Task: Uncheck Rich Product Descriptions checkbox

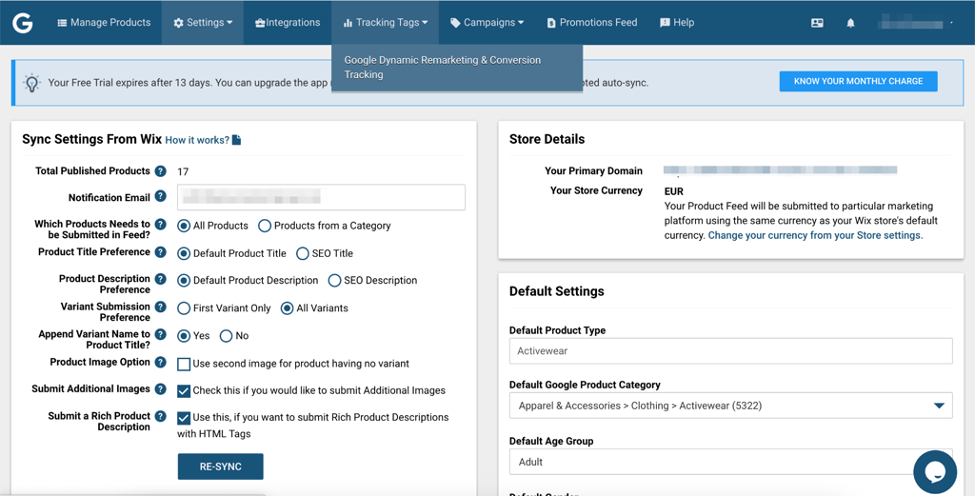Action: click(184, 418)
